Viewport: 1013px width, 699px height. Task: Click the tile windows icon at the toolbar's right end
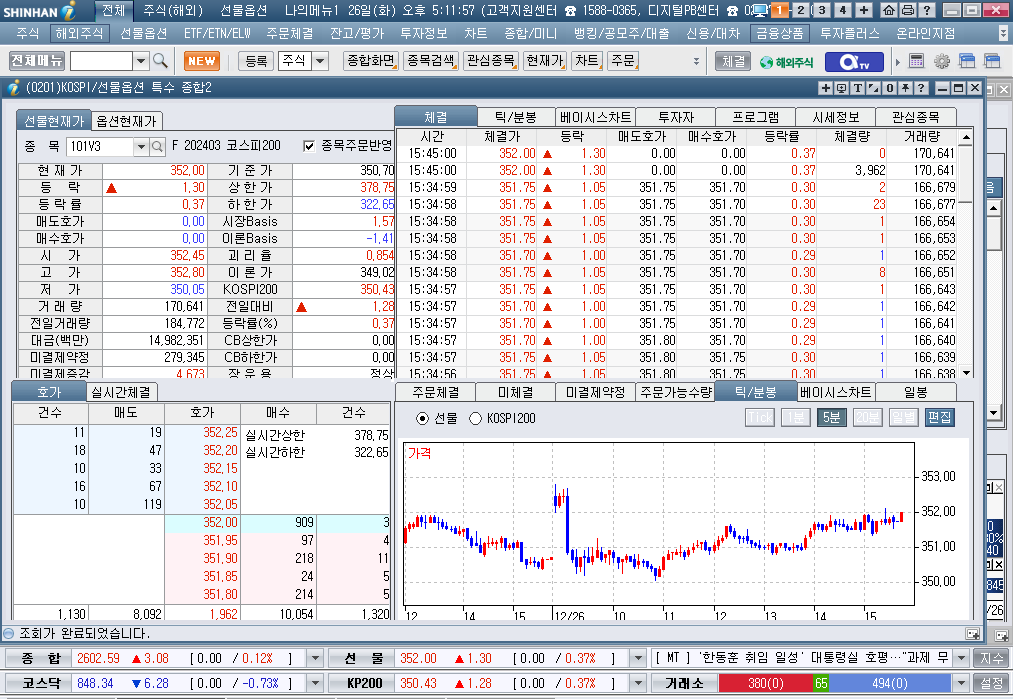[x=992, y=61]
